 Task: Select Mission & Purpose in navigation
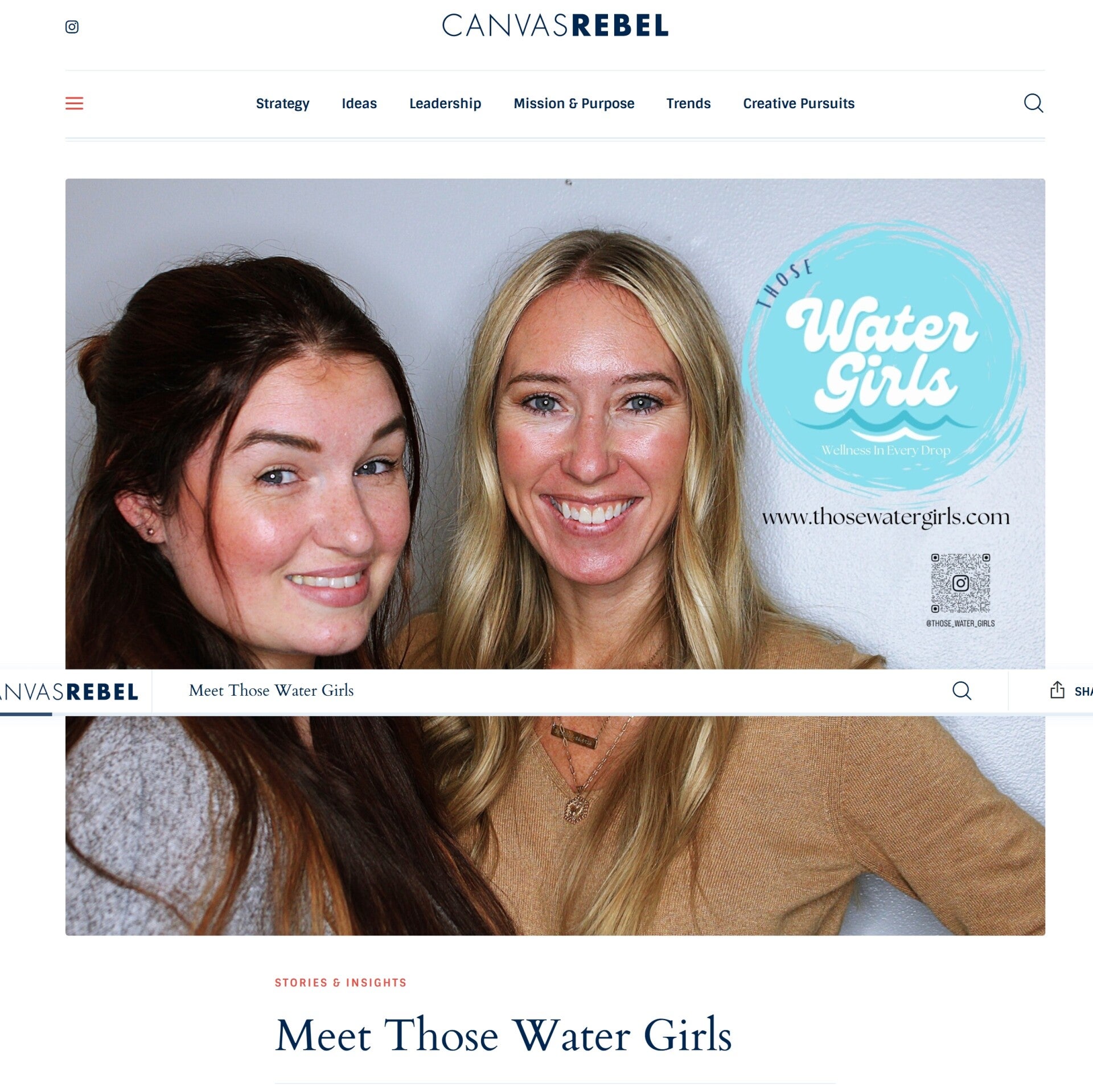point(574,104)
